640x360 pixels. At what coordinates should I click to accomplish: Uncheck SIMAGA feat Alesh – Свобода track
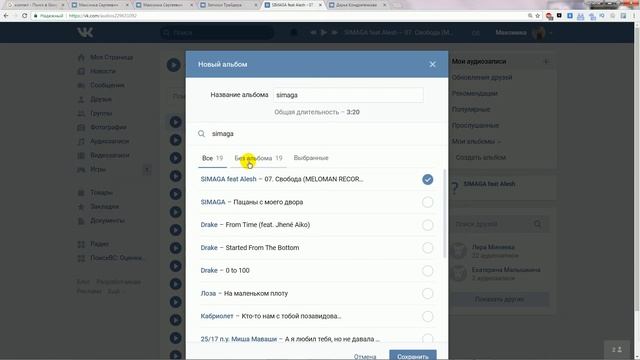(x=427, y=180)
